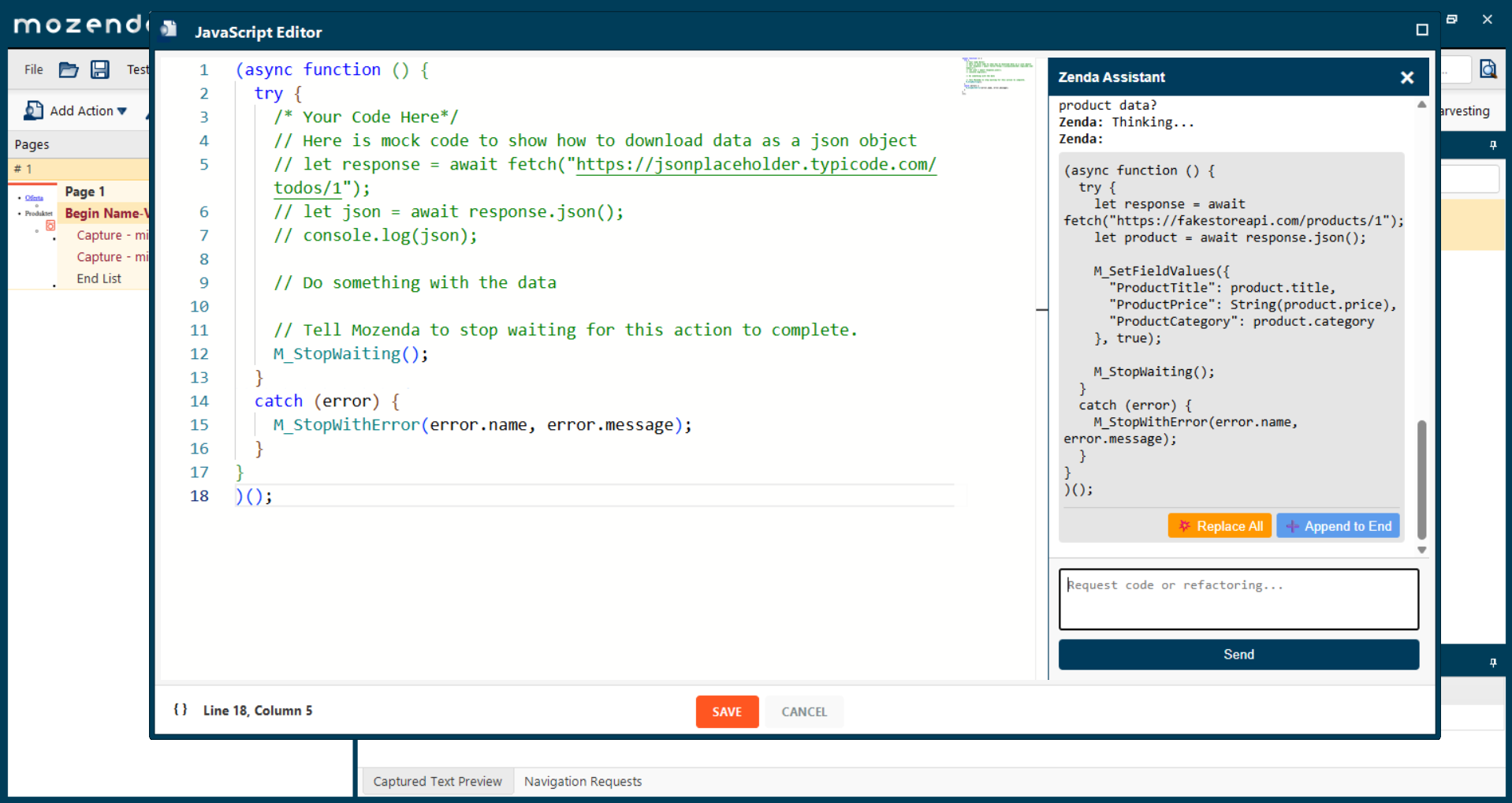Click the upper pin icon on right panel
This screenshot has height=803, width=1512.
(1492, 145)
